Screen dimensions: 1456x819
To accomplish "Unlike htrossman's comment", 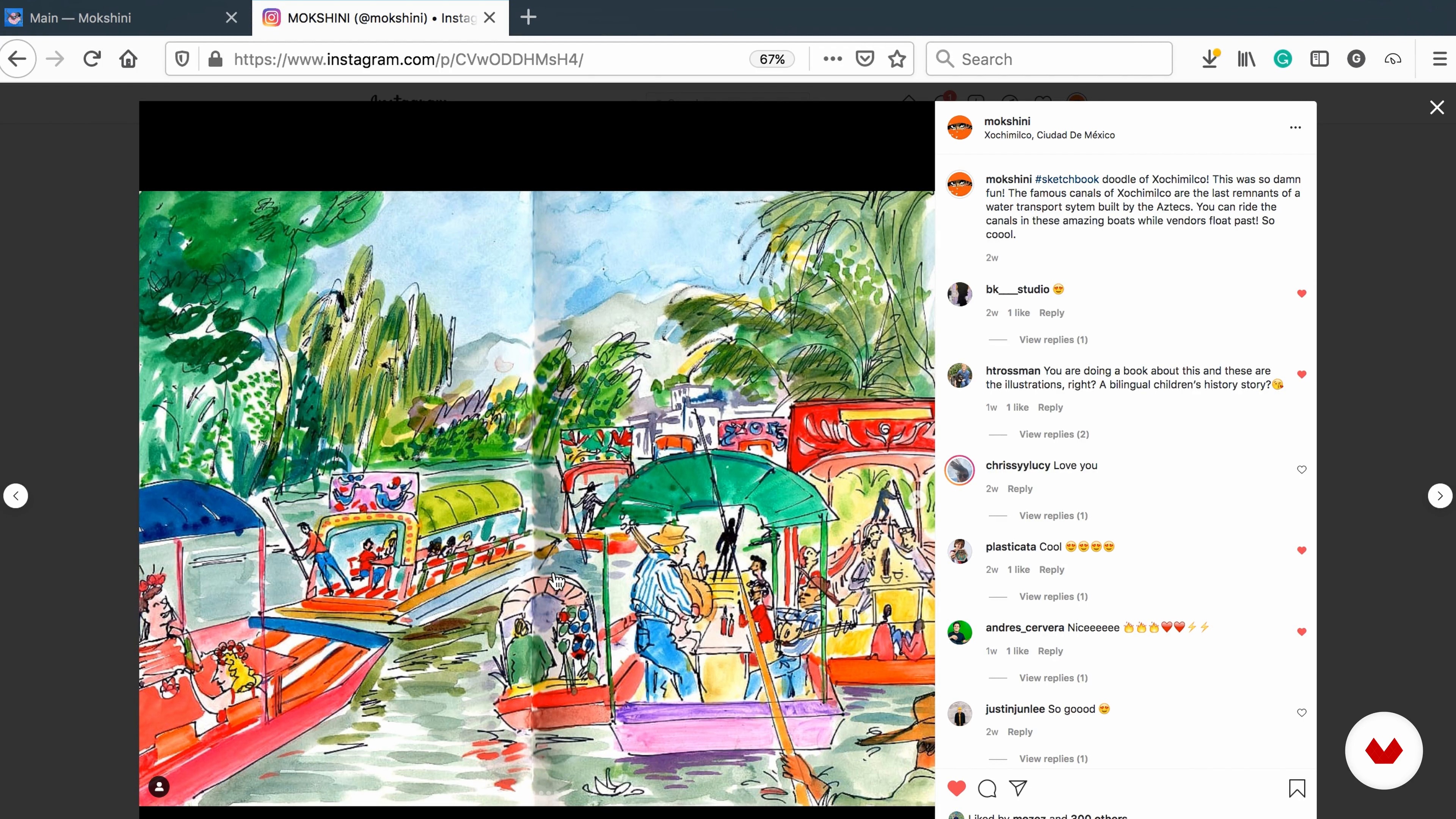I will [1302, 374].
